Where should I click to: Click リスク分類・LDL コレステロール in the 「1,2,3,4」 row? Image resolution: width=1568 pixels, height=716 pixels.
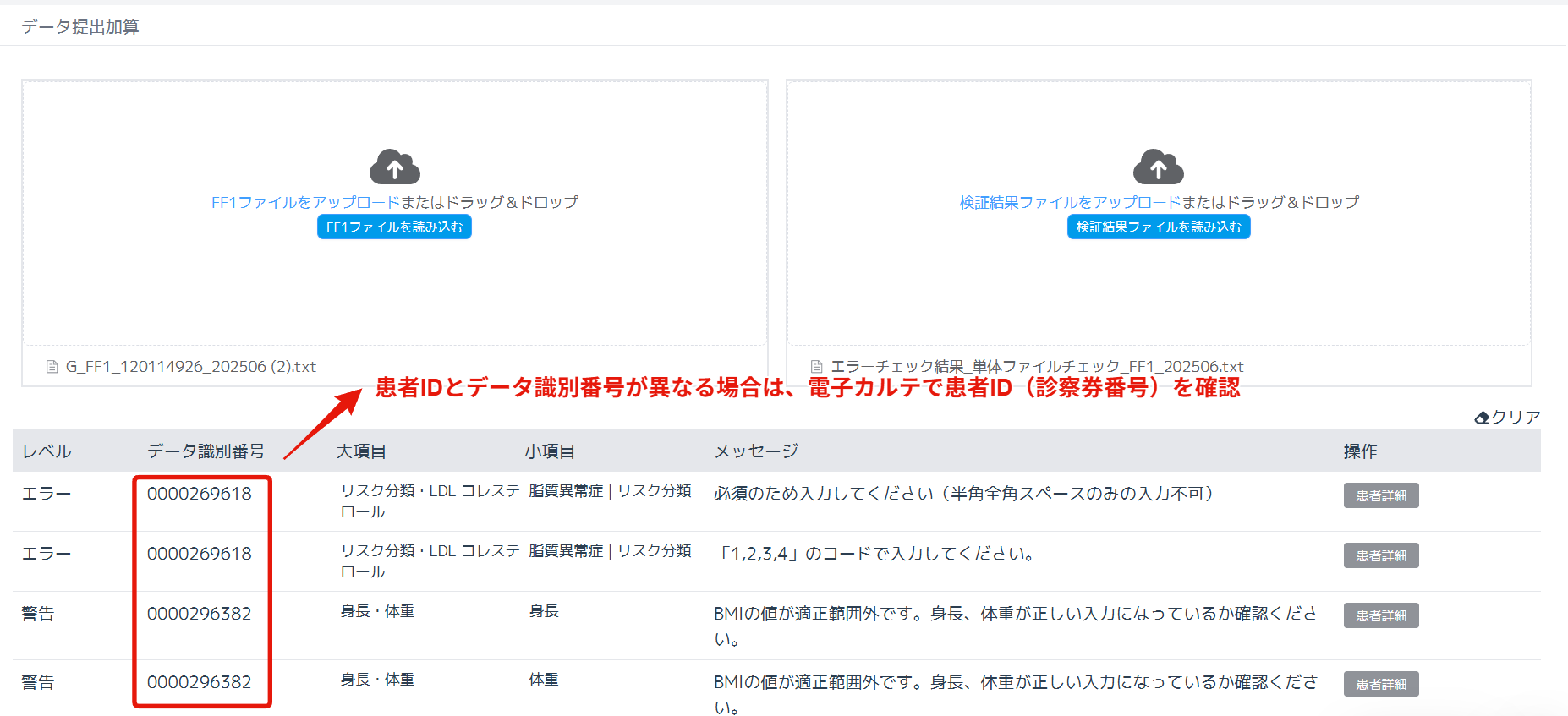(430, 561)
